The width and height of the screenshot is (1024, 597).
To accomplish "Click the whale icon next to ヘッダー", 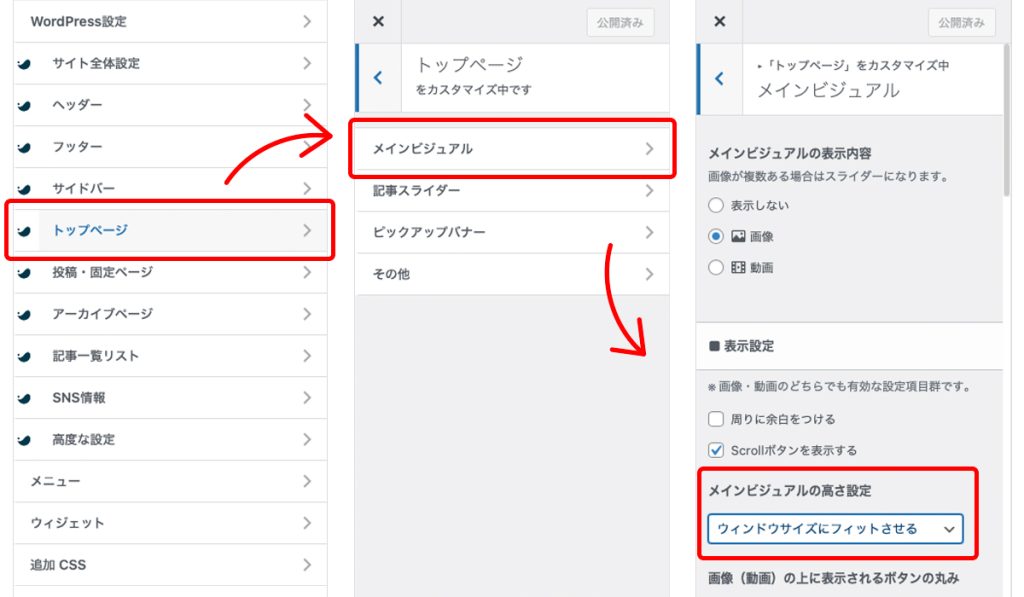I will point(24,105).
